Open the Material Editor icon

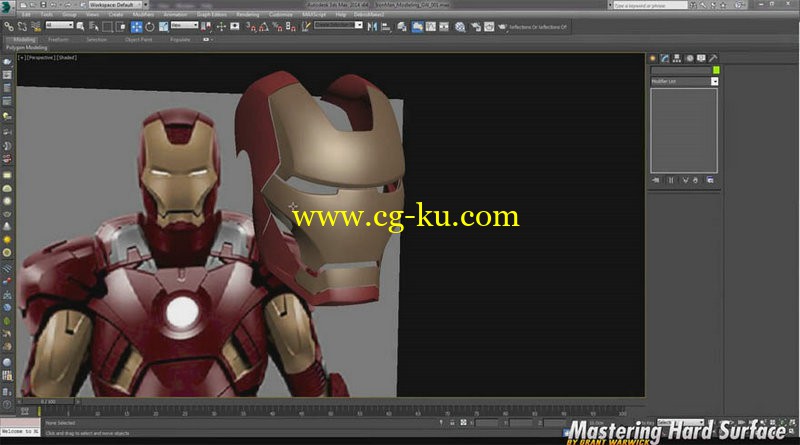tap(460, 27)
